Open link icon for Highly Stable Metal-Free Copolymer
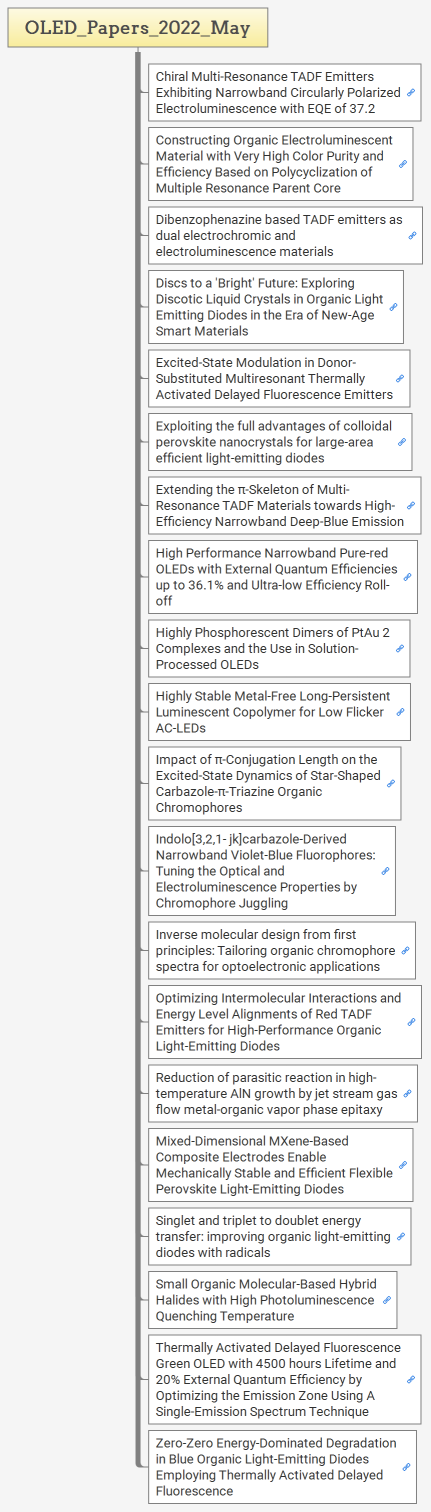This screenshot has height=1512, width=431. click(400, 712)
